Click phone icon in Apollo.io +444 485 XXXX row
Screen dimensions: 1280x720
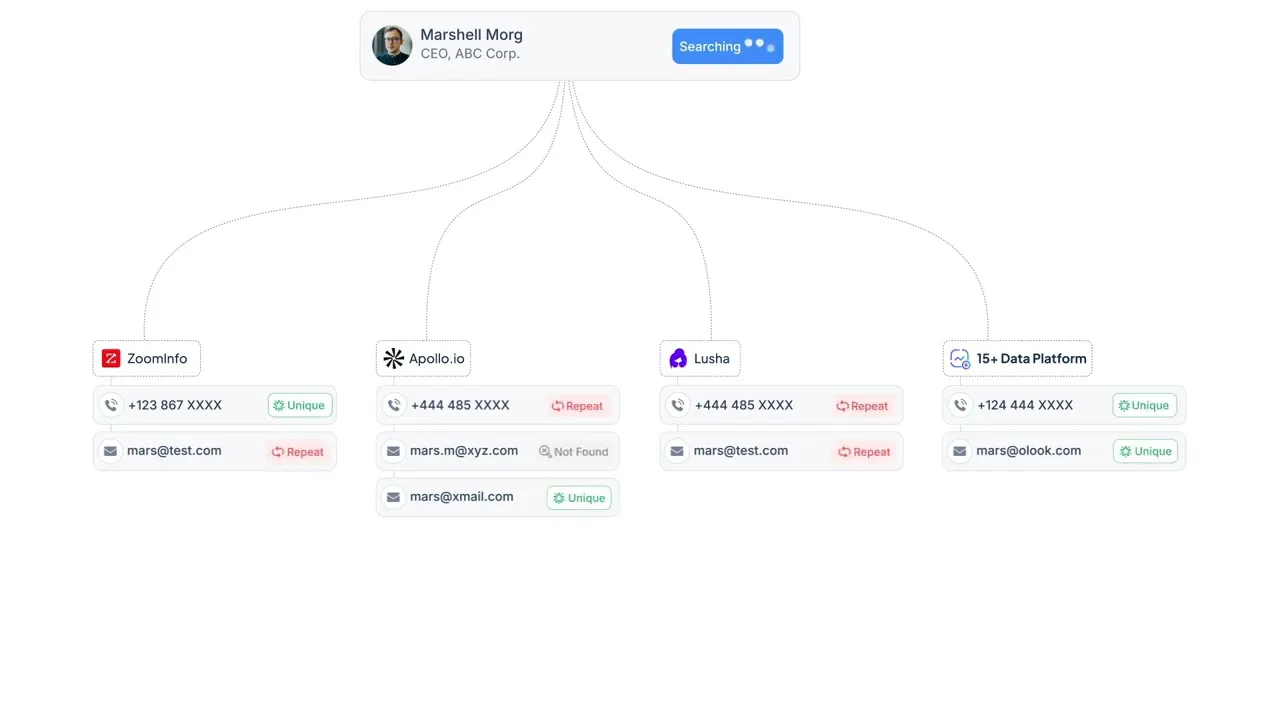pos(394,405)
